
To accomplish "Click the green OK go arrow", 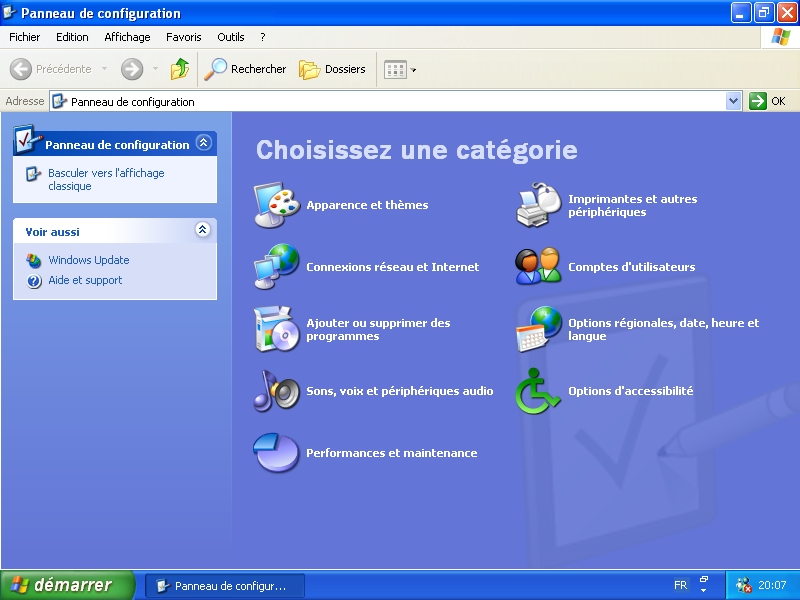I will pyautogui.click(x=758, y=101).
